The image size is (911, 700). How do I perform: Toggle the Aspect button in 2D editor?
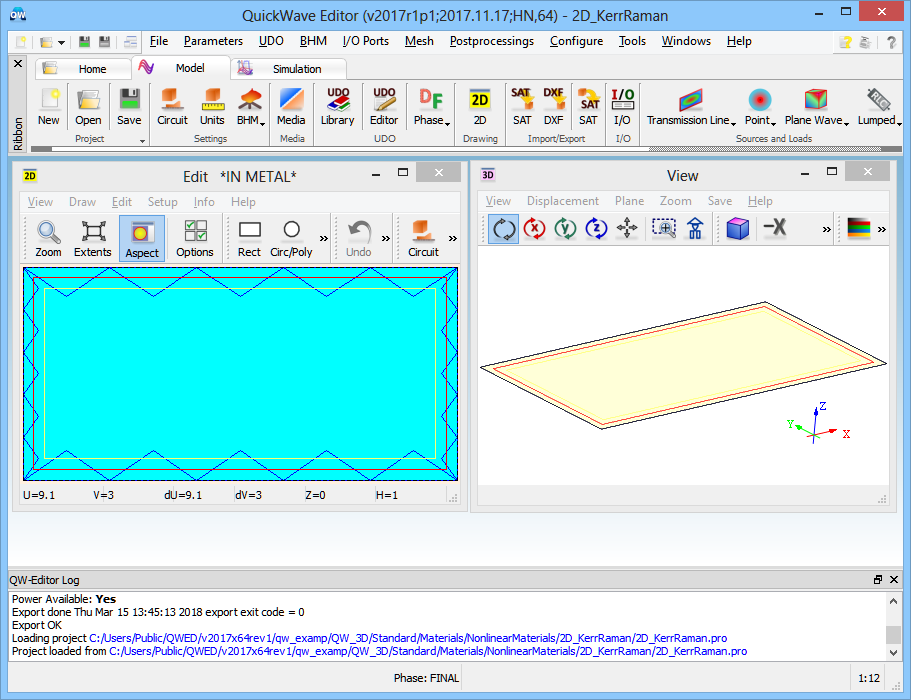[141, 239]
